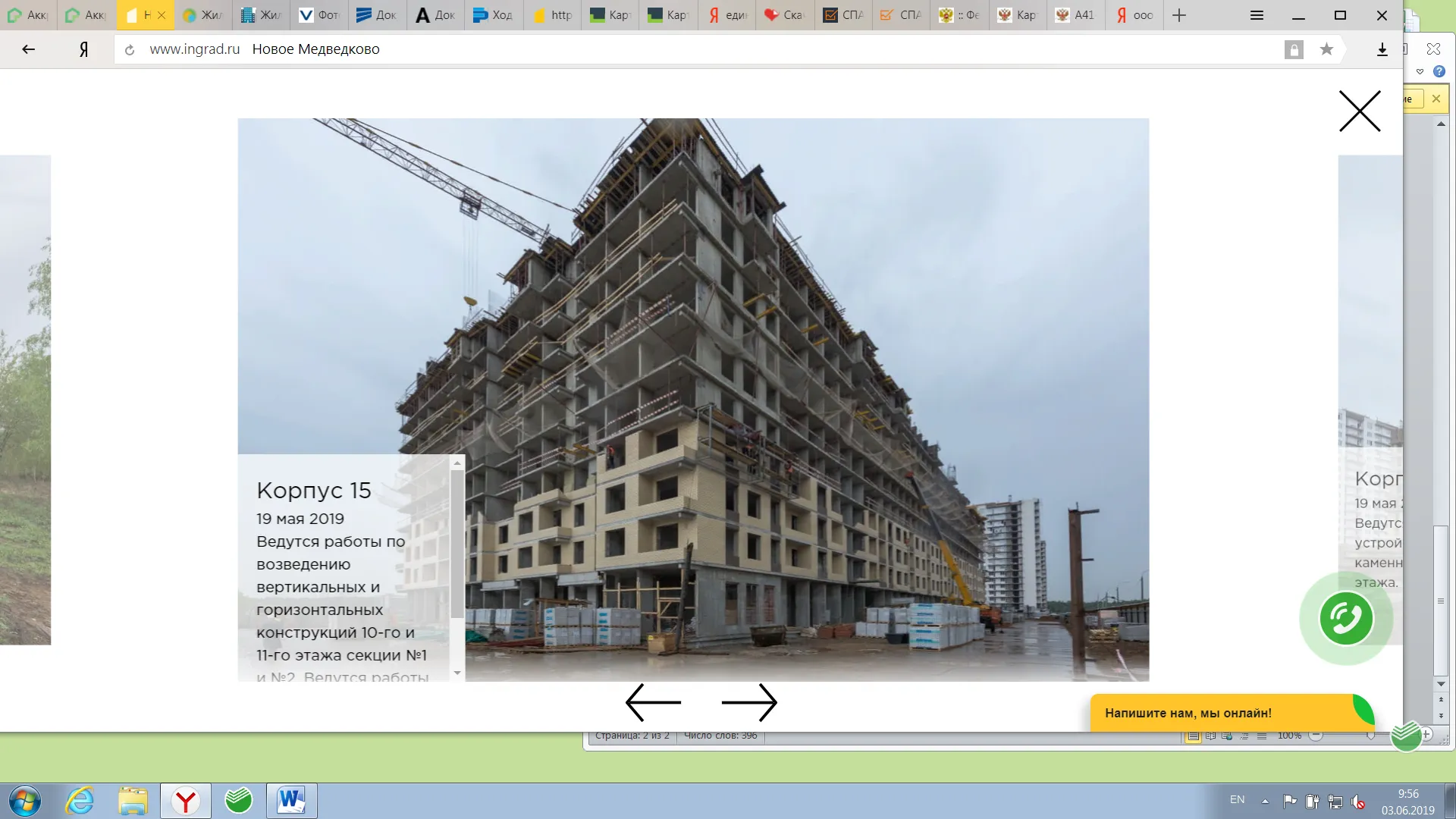This screenshot has width=1456, height=819.
Task: Click the green phone callback icon
Action: click(1346, 618)
